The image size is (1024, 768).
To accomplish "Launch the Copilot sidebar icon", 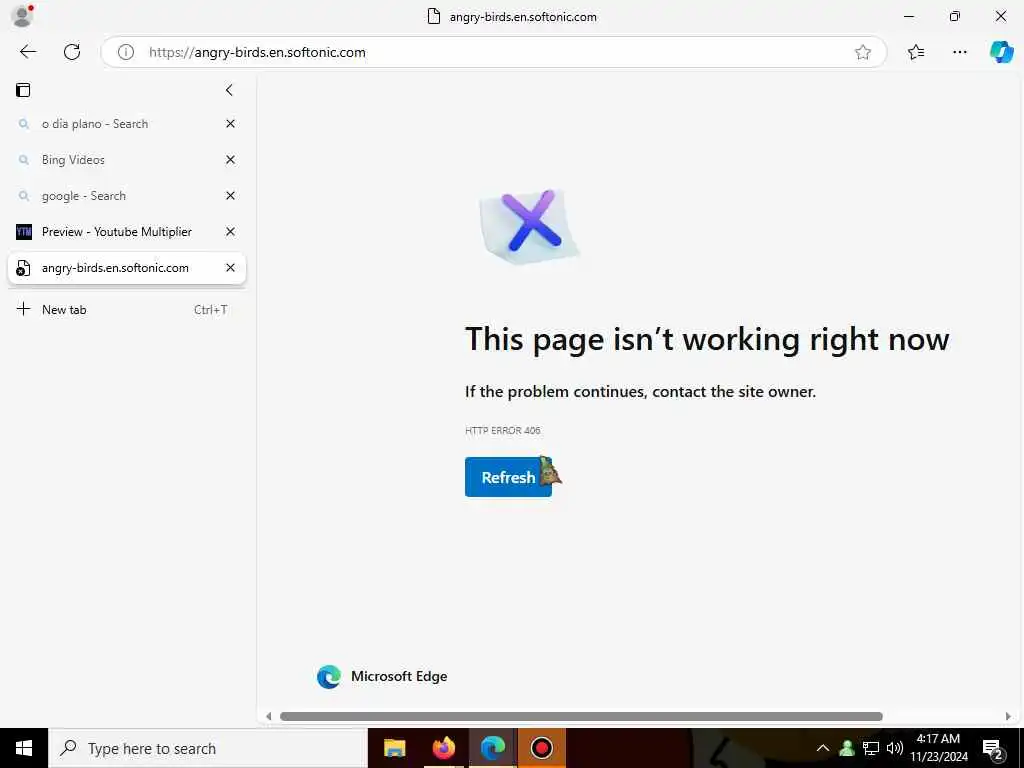I will point(1001,52).
